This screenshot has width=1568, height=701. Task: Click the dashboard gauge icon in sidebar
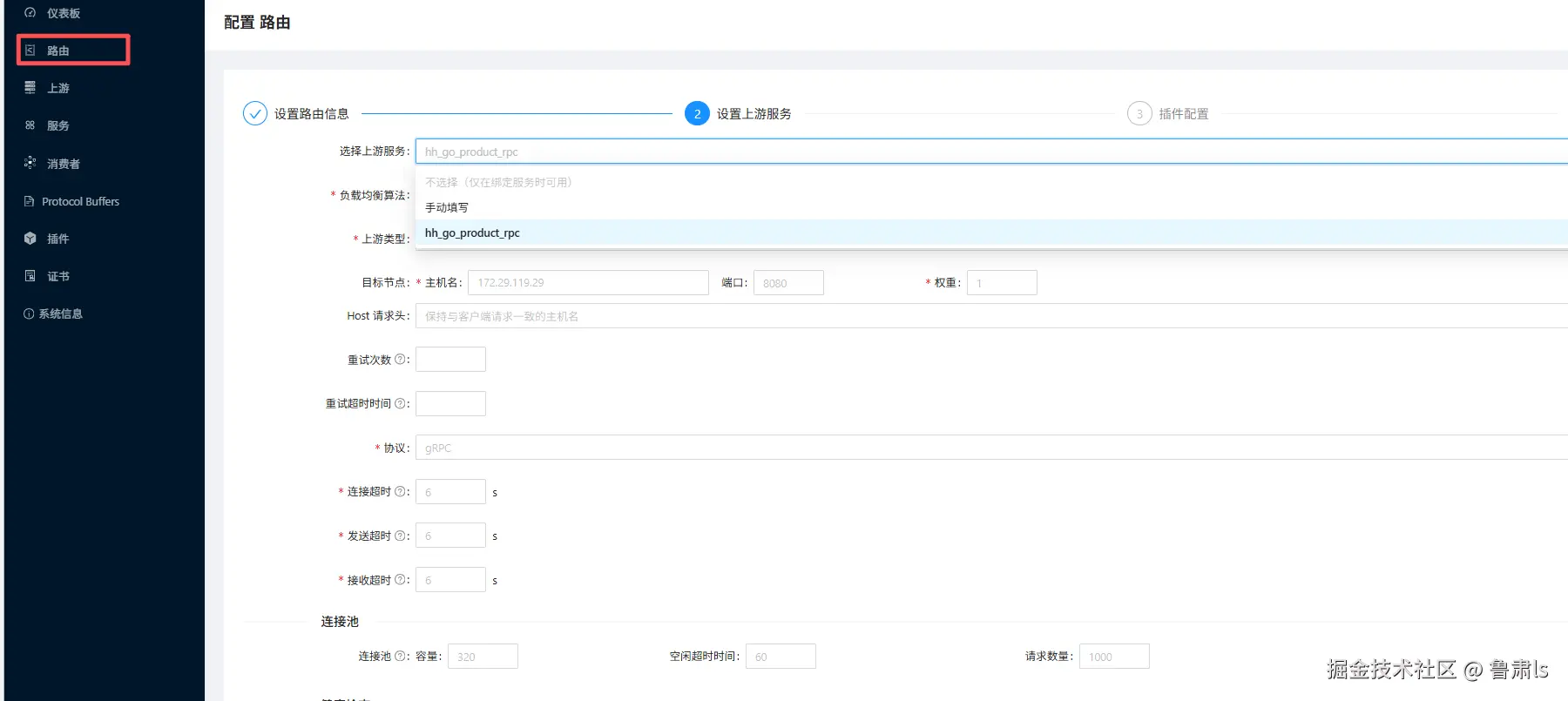coord(30,13)
